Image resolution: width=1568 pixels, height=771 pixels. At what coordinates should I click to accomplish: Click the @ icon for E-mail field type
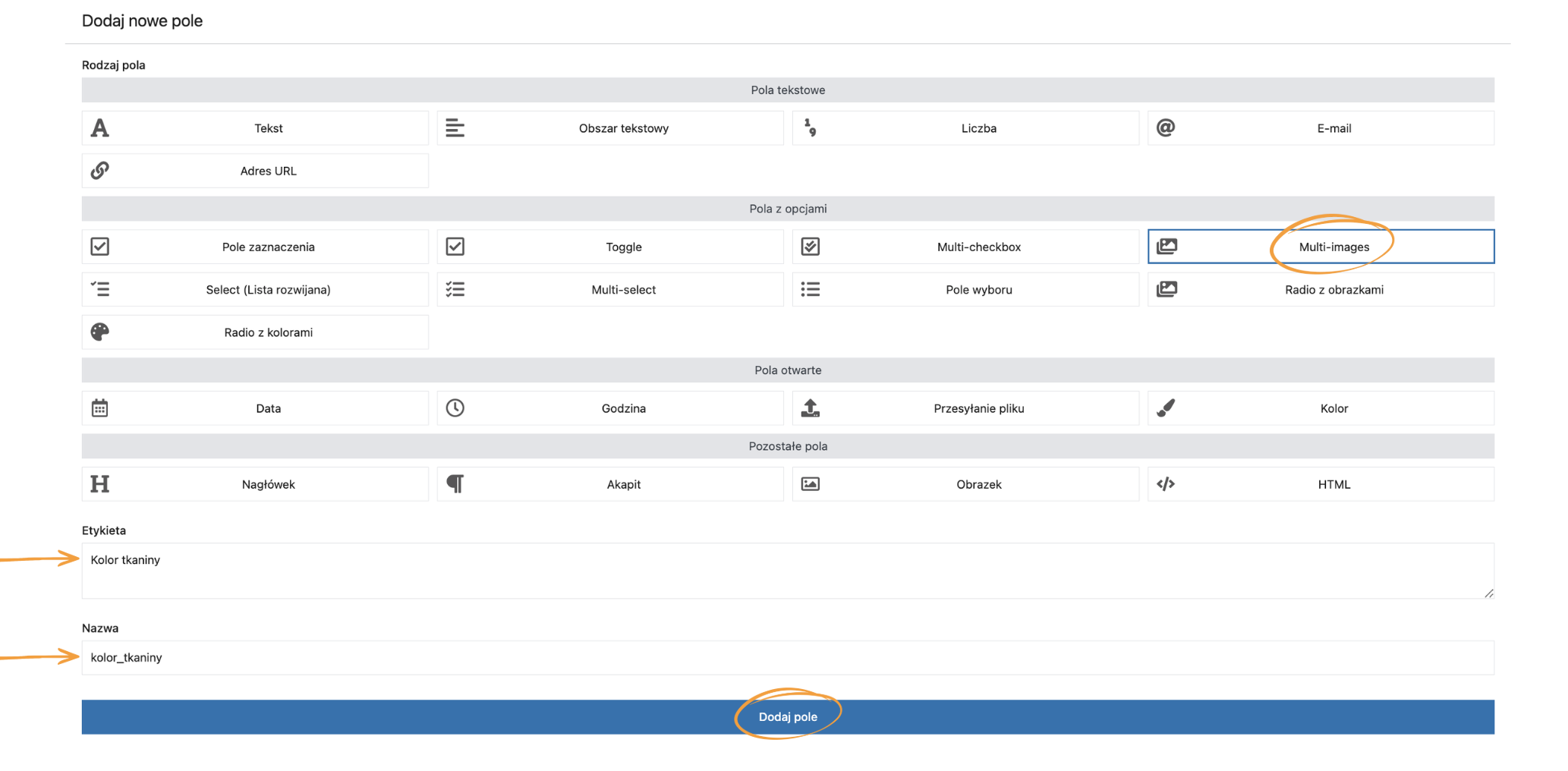coord(1167,127)
